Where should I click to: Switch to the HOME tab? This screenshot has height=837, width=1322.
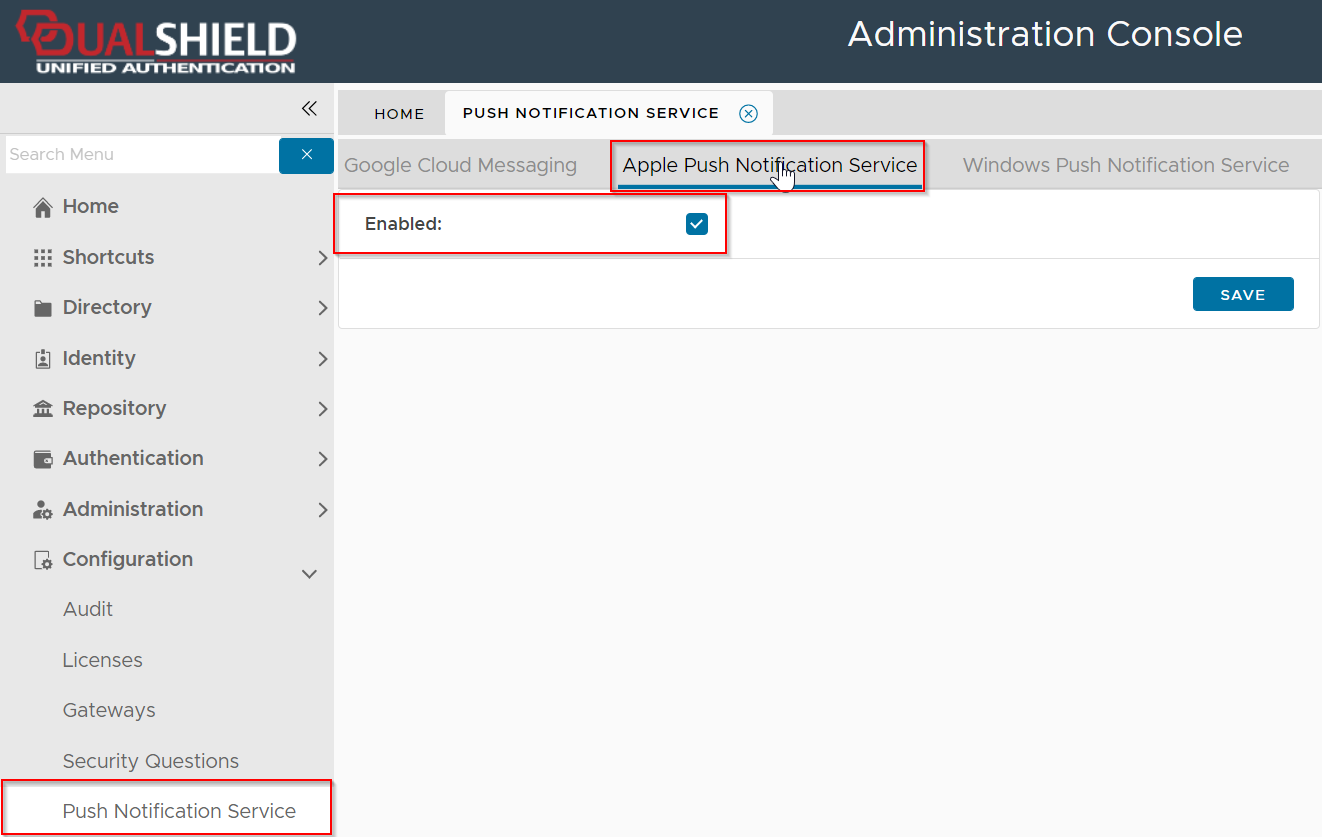click(399, 114)
